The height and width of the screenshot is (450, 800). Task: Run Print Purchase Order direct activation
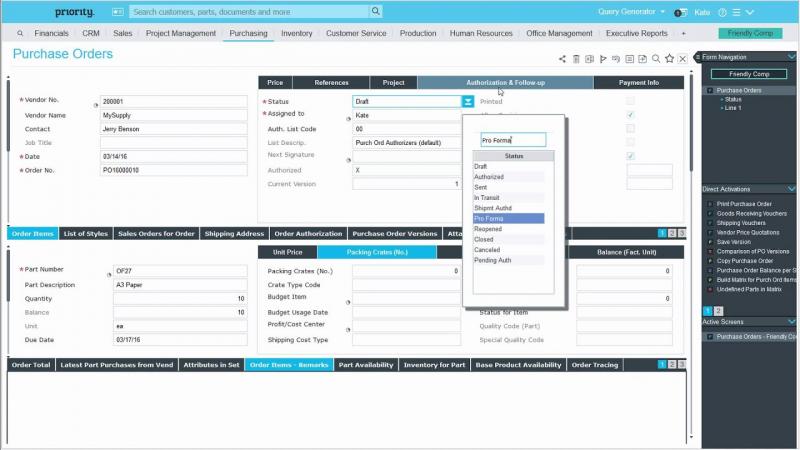click(743, 204)
